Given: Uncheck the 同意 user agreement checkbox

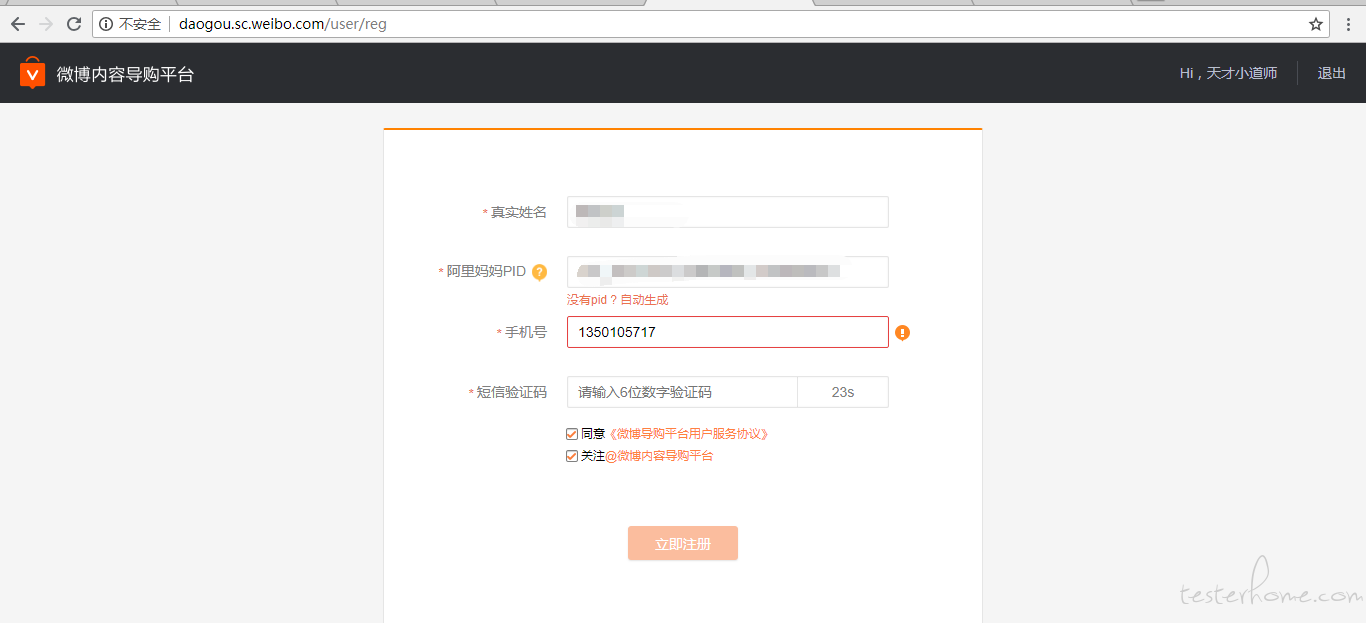Looking at the screenshot, I should (x=572, y=434).
